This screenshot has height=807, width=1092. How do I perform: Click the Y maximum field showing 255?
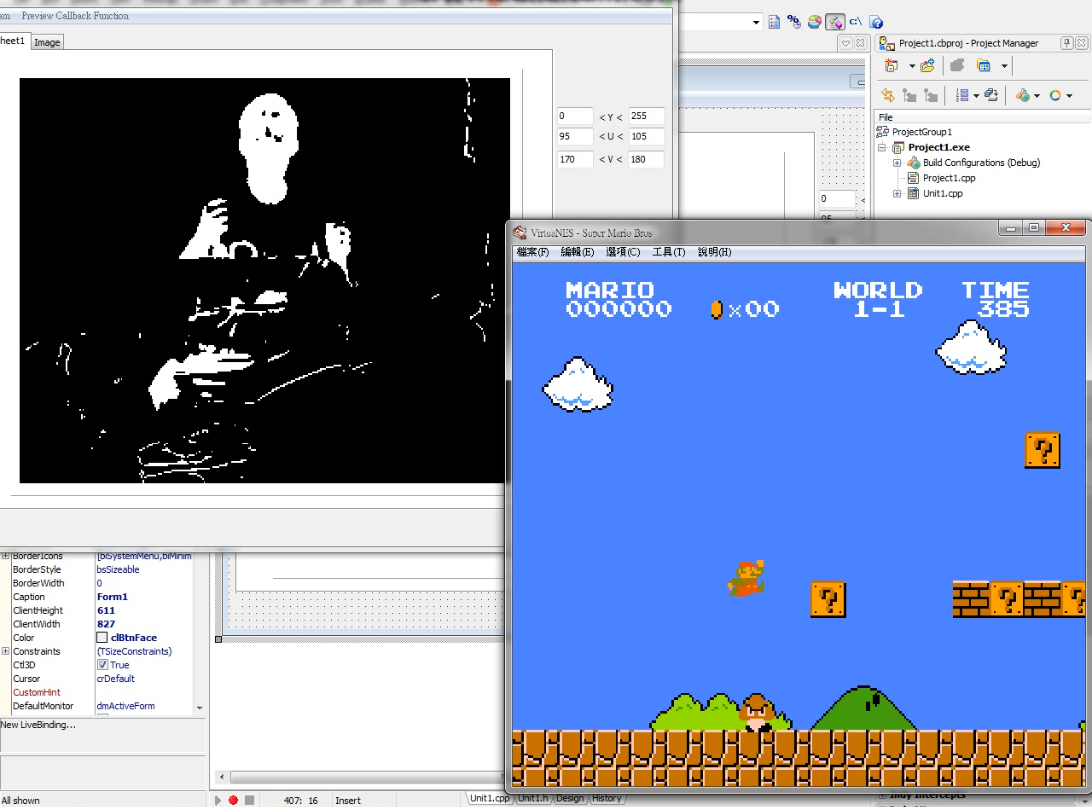pyautogui.click(x=646, y=116)
